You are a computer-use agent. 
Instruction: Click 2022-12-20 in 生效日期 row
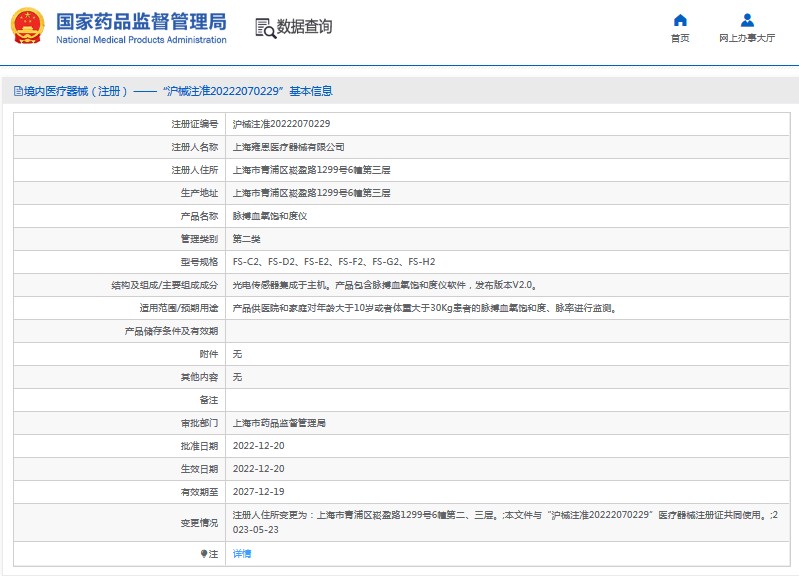pos(258,469)
